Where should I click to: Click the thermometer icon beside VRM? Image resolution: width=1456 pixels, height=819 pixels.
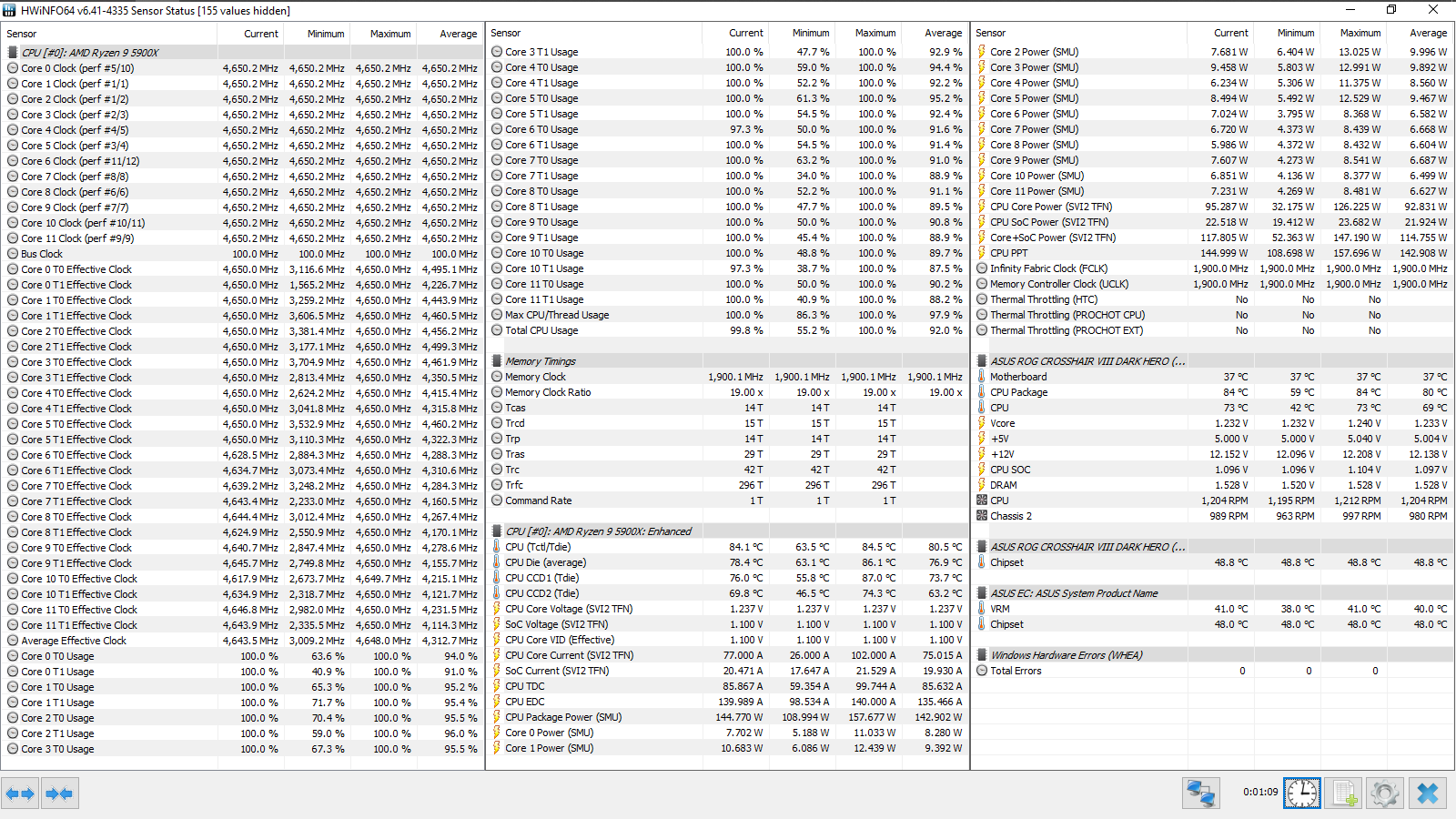click(982, 609)
